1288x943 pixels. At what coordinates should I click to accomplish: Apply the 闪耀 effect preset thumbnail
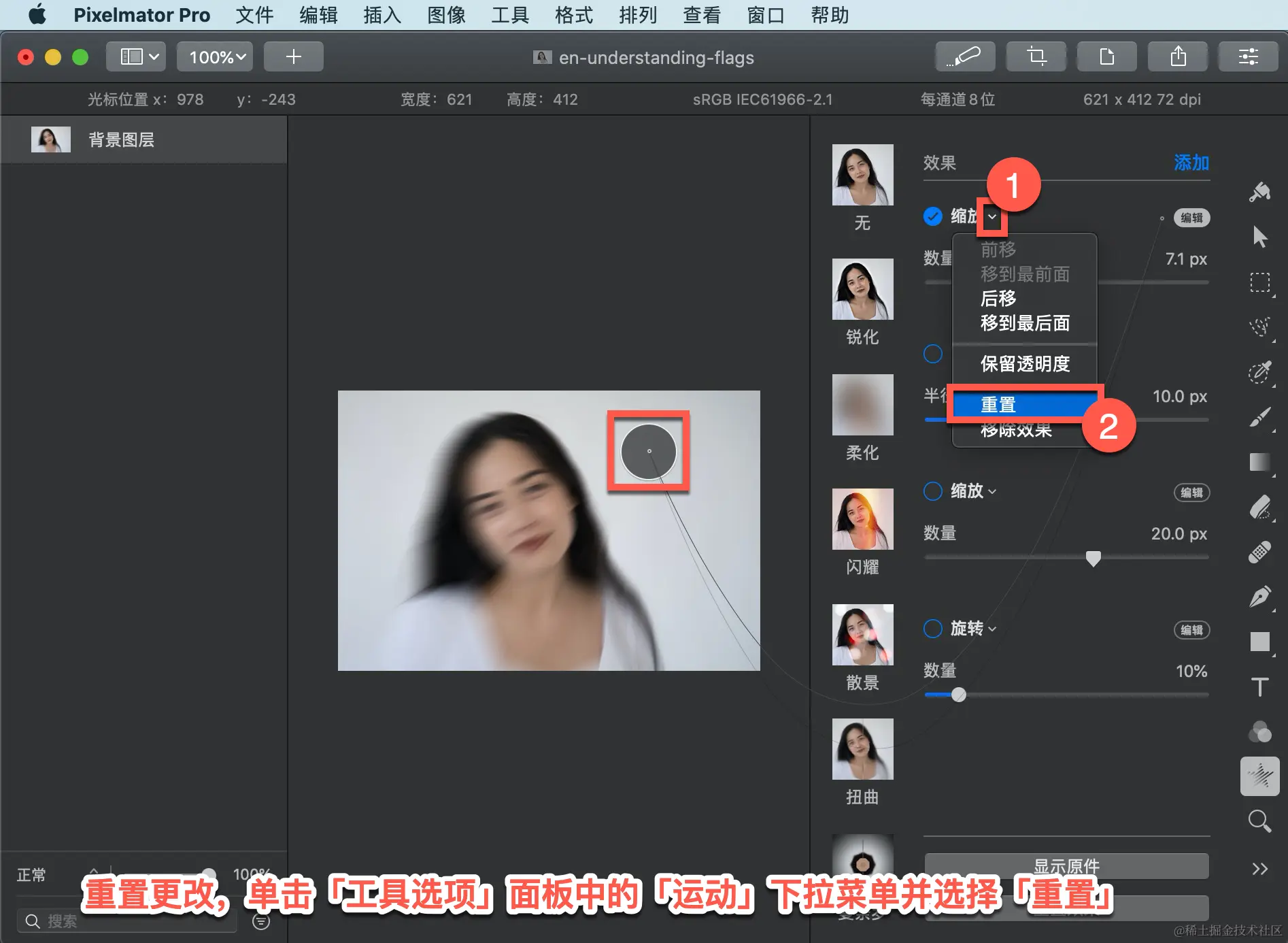[x=862, y=519]
